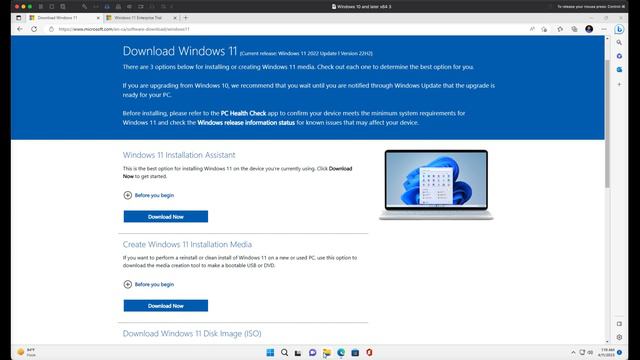The height and width of the screenshot is (360, 640).
Task: Open the Edge tab actions menu icon
Action: [x=19, y=18]
